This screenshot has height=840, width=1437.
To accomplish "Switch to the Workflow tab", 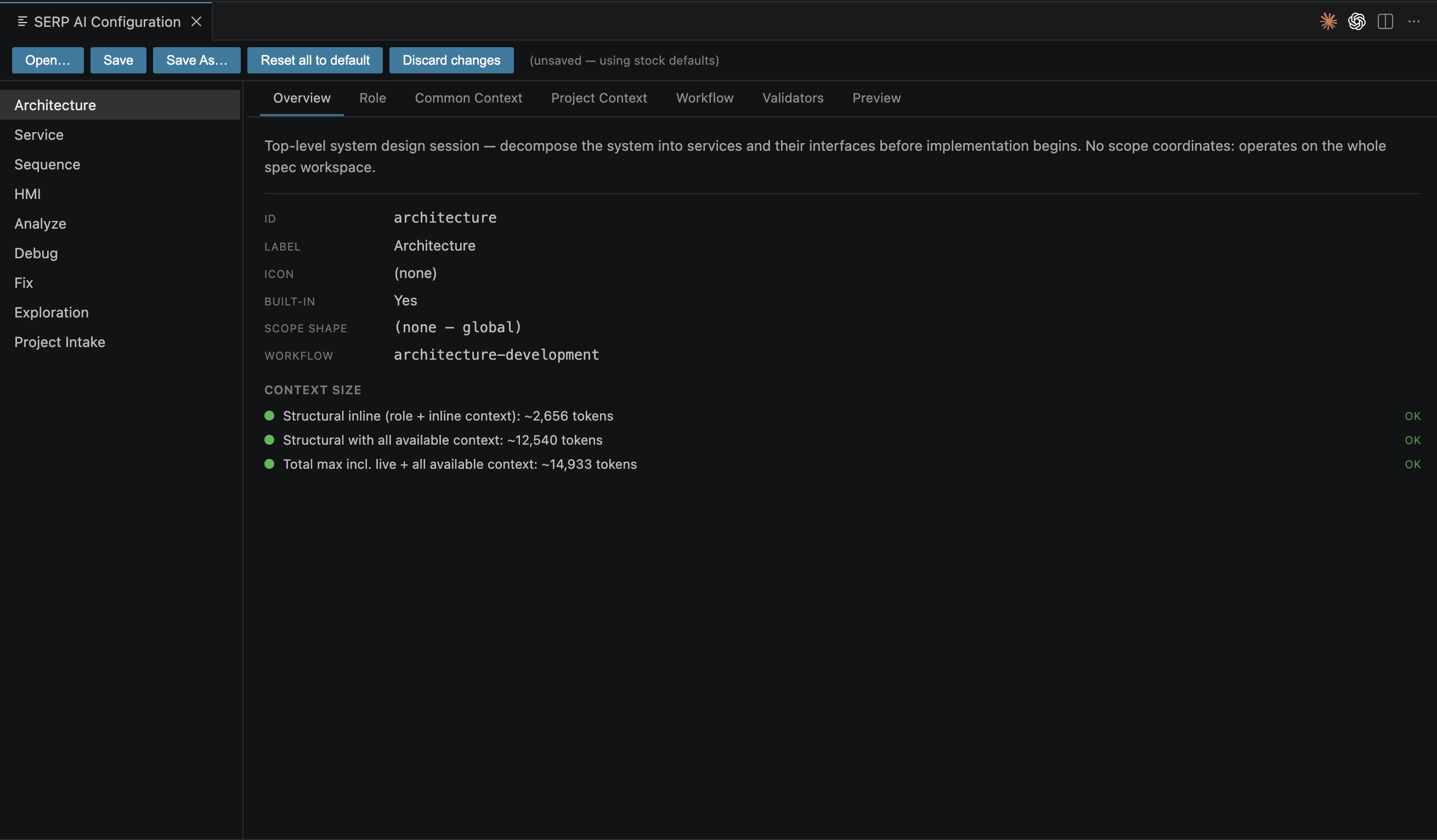I will click(x=704, y=98).
